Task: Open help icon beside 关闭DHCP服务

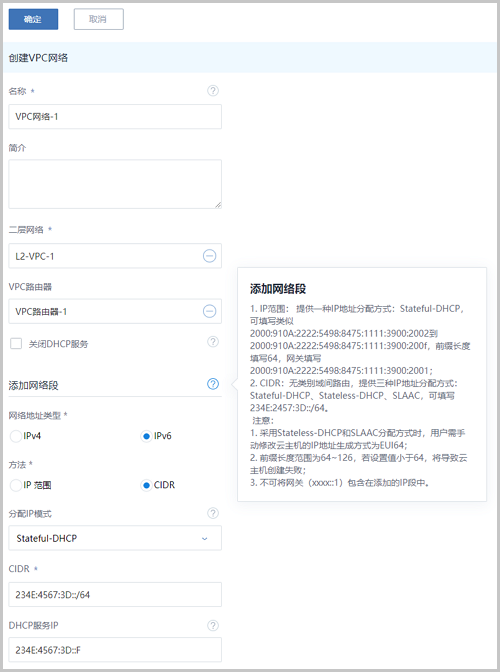Action: click(x=213, y=342)
